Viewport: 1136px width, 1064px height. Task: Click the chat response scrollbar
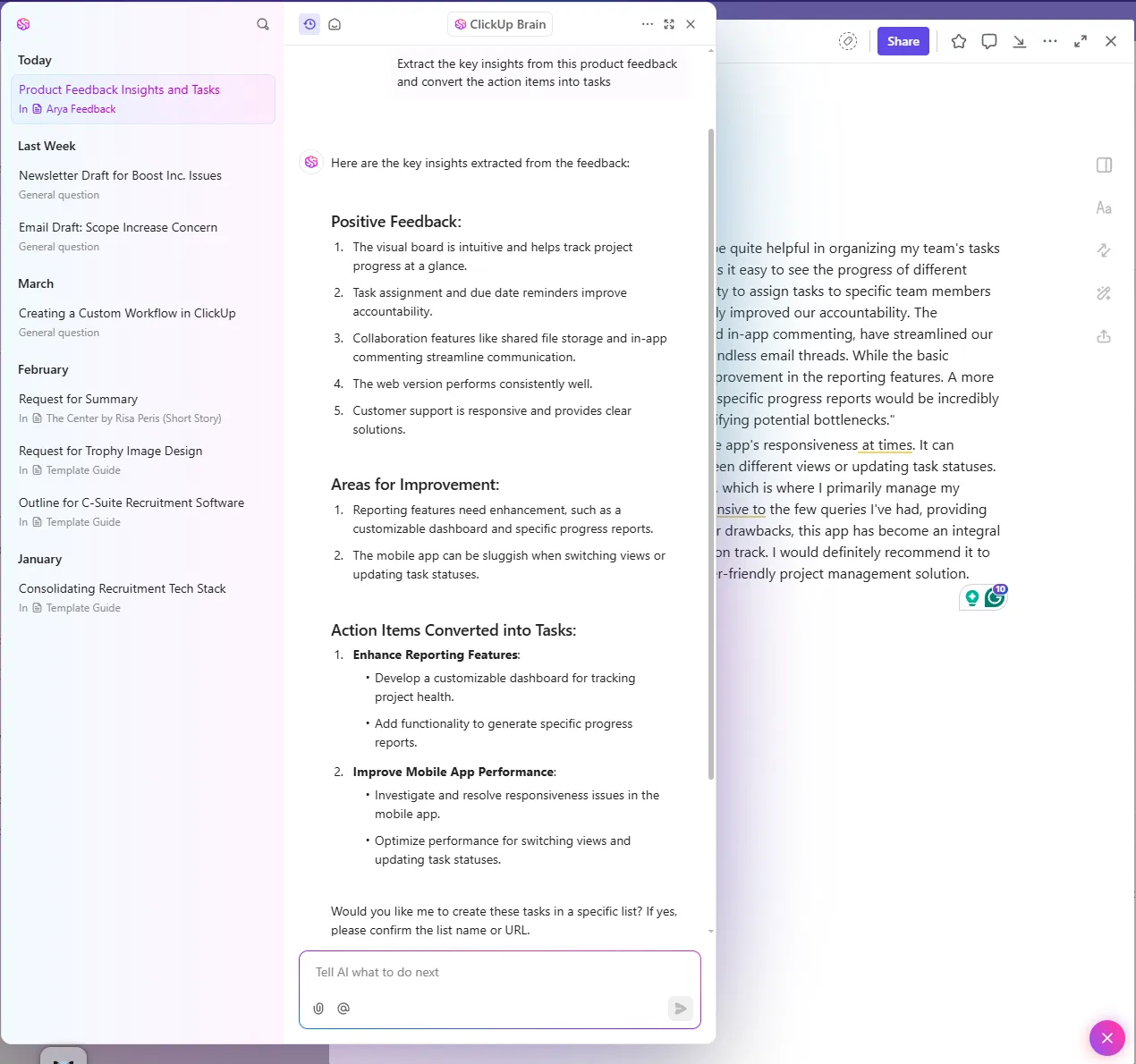click(711, 454)
